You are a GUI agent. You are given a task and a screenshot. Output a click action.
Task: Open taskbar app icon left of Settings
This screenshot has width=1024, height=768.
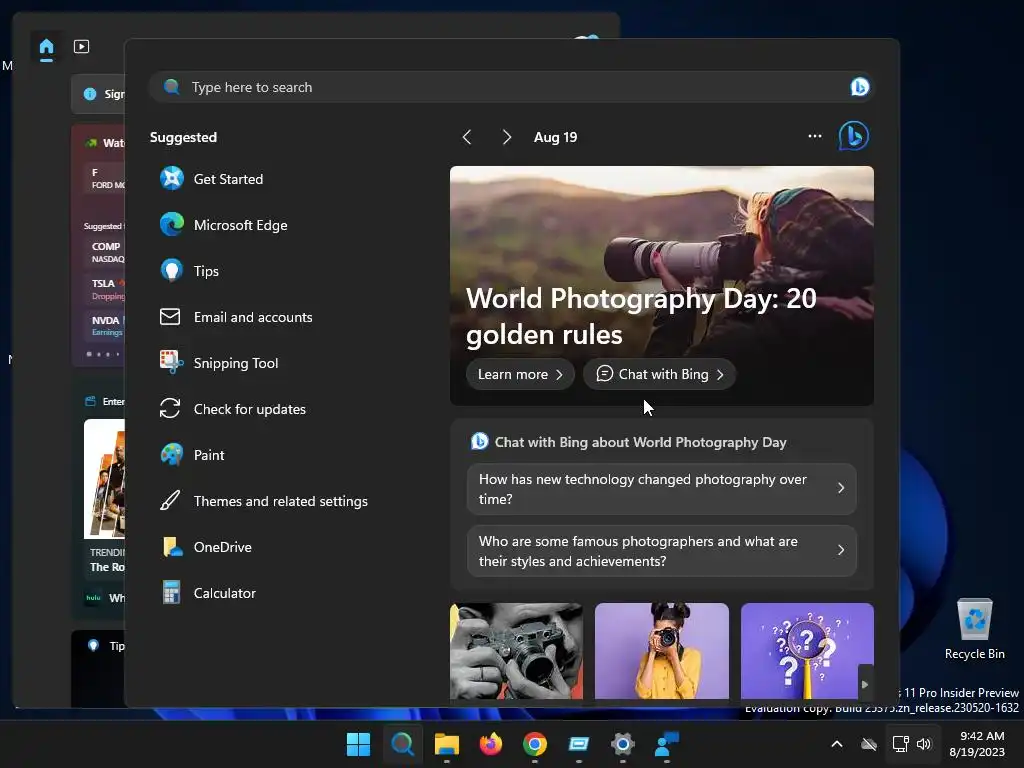coord(579,744)
